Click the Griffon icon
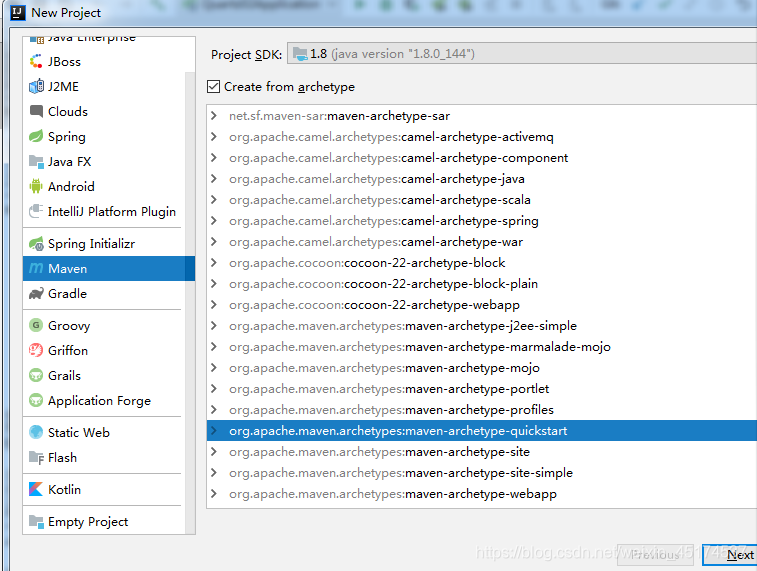 coord(36,350)
